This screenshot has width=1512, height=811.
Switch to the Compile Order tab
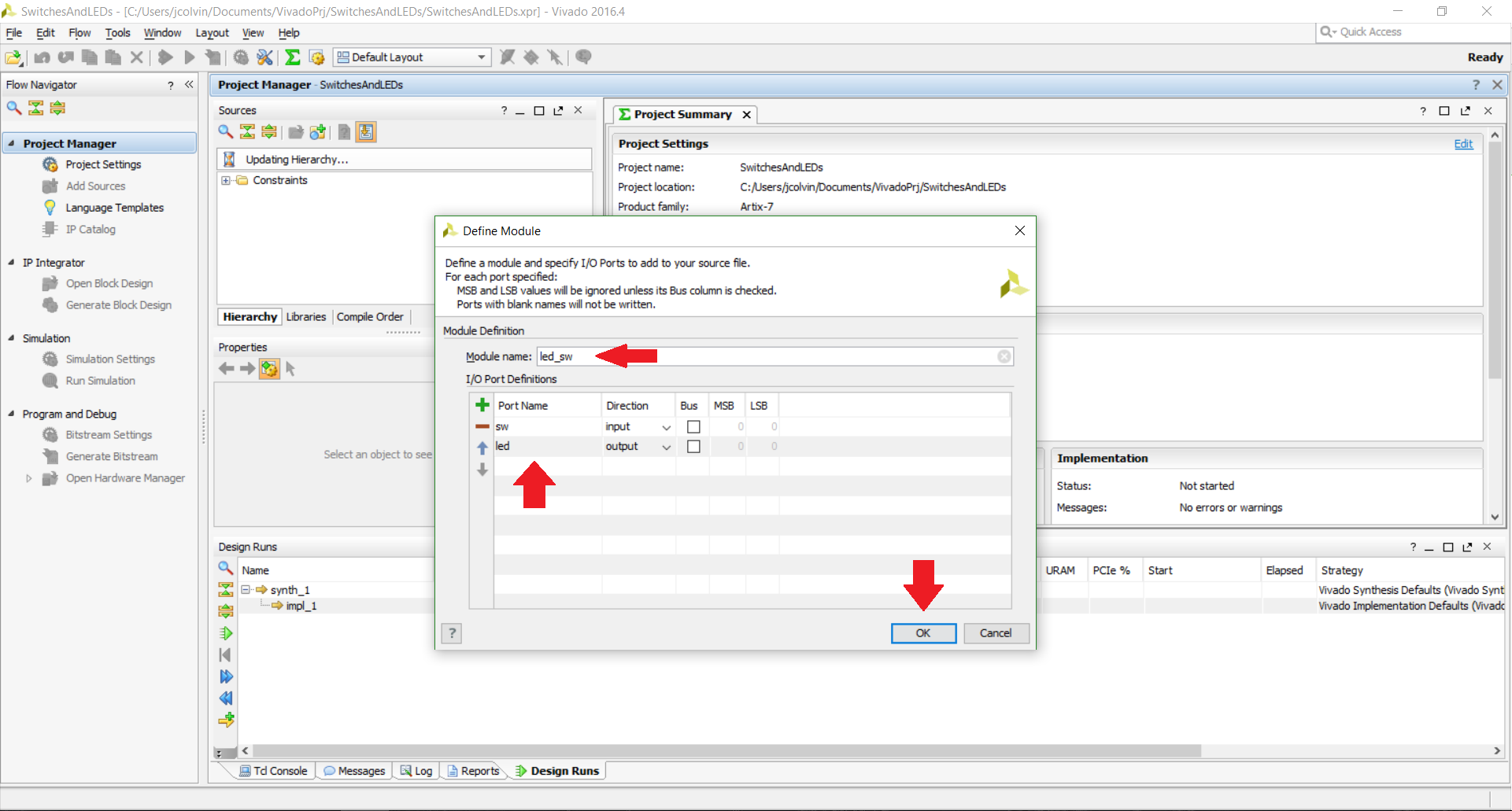370,316
